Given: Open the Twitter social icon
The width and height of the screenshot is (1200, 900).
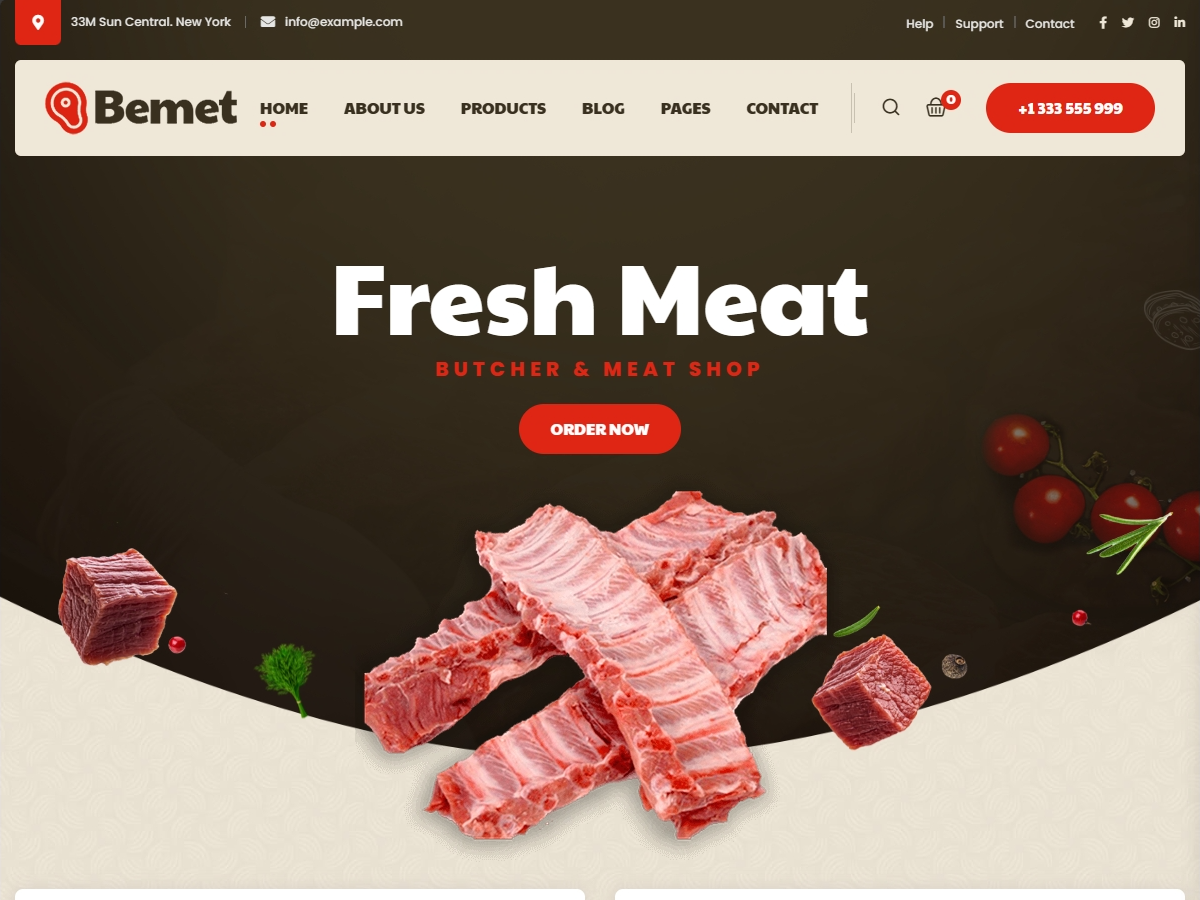Looking at the screenshot, I should point(1128,23).
